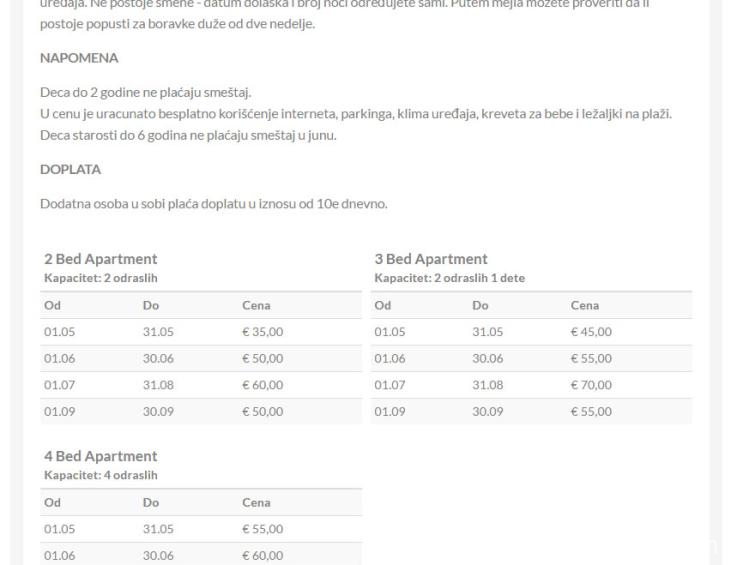Click the "2 Bed Apartment" table heading
731x565 pixels.
tap(100, 260)
